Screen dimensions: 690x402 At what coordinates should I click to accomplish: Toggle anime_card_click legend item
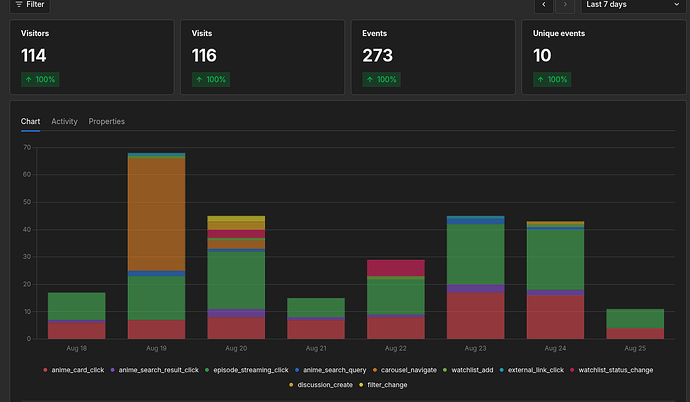(73, 370)
